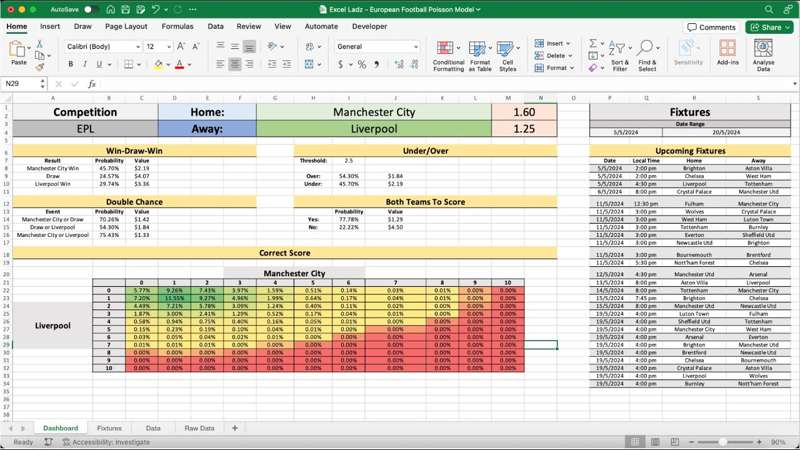Open the Delete cells dropdown

[554, 56]
